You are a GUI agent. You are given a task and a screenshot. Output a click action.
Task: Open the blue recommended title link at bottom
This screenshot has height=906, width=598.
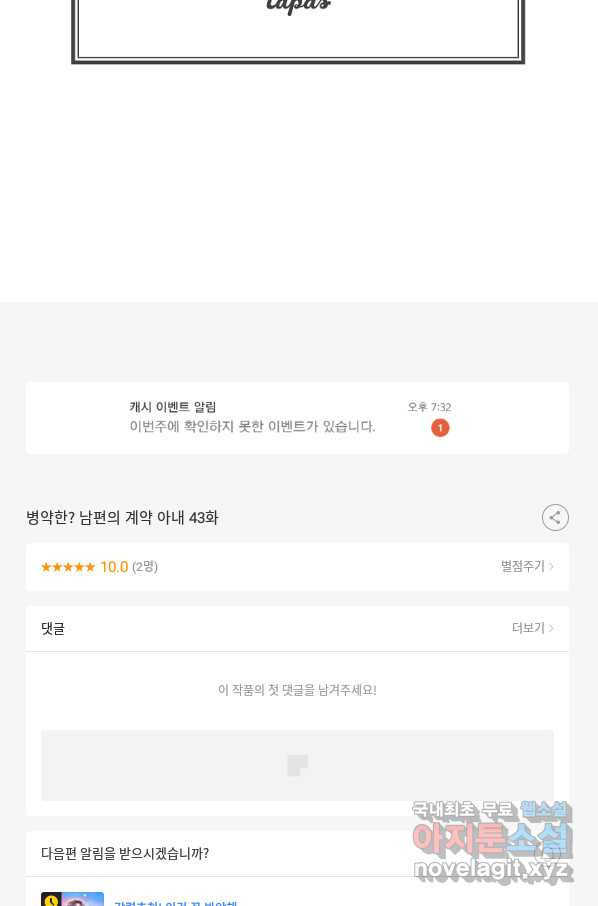(175, 903)
